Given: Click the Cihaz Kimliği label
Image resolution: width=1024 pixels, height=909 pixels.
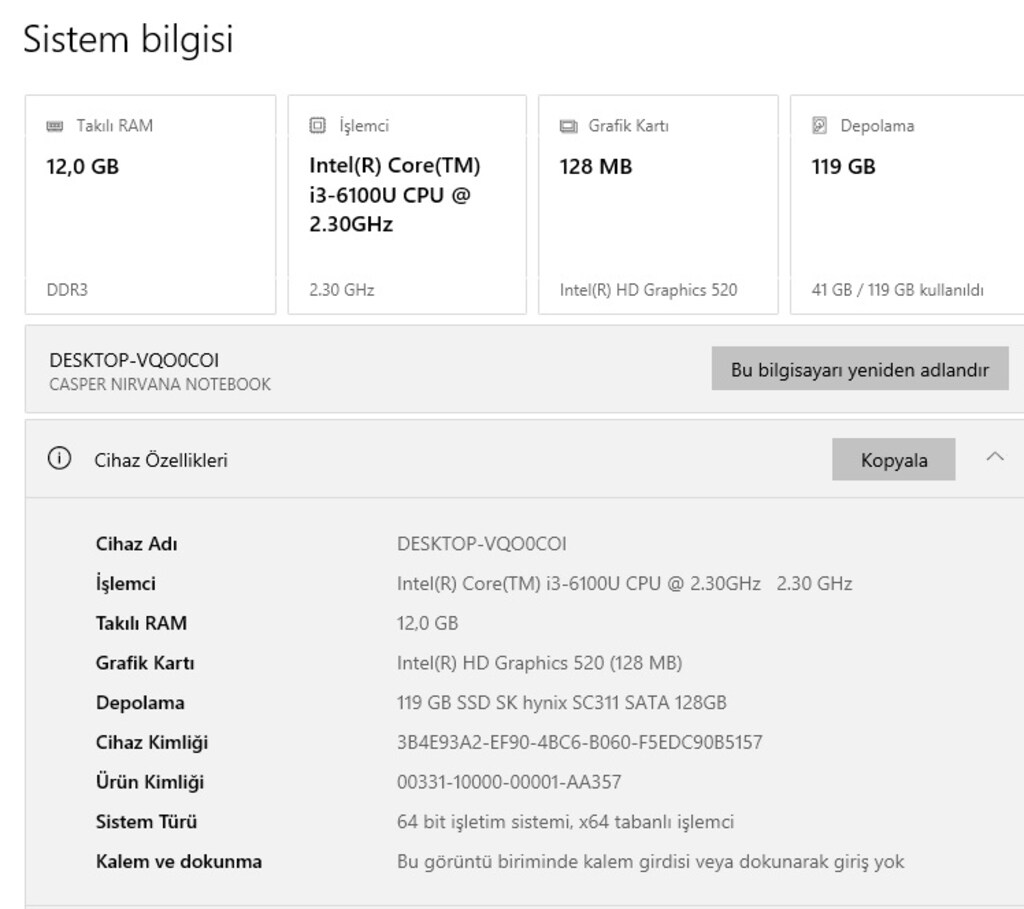Looking at the screenshot, I should (152, 743).
